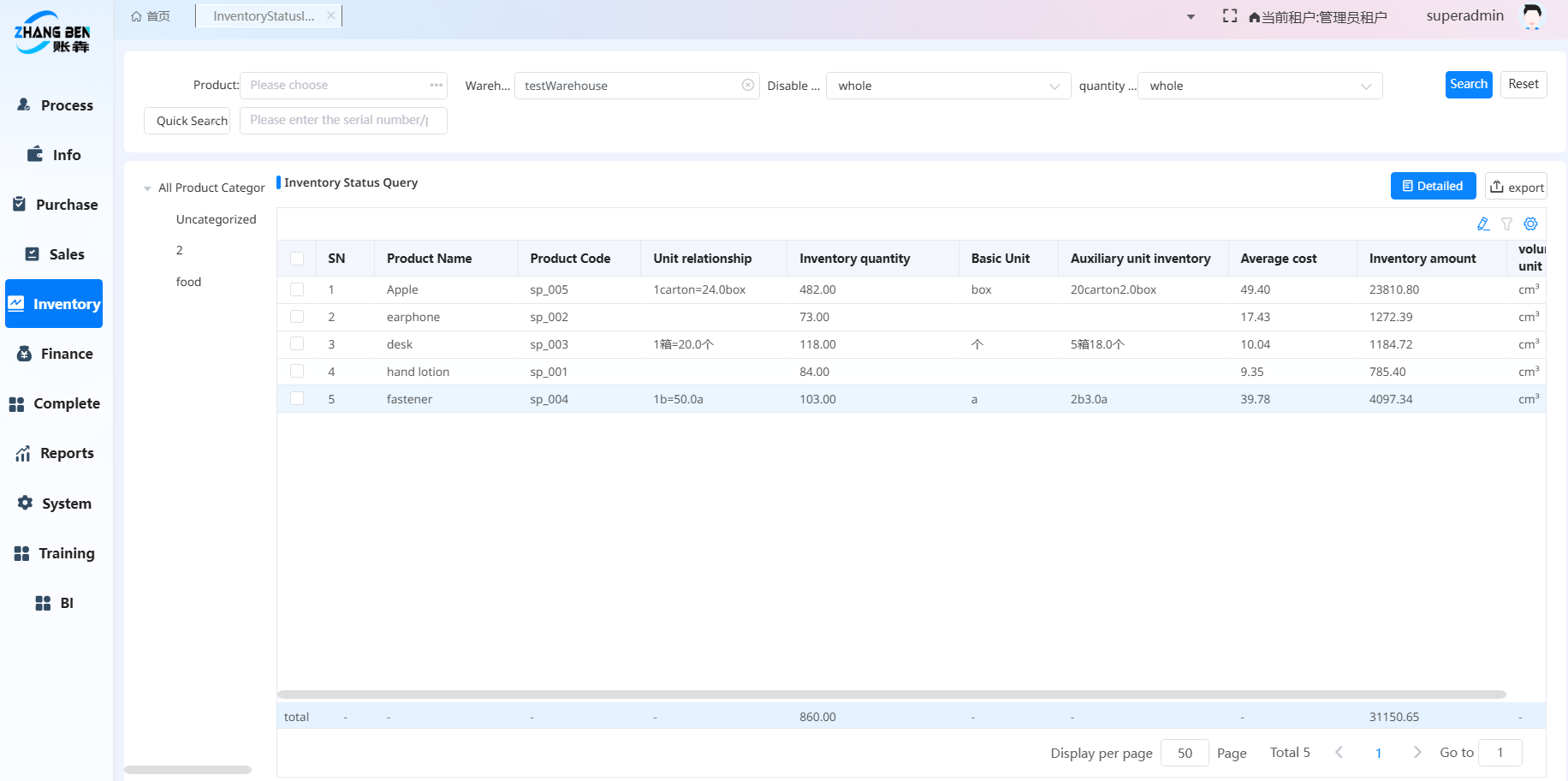Click the pencil edit icon above the table
1568x781 pixels.
click(x=1483, y=224)
